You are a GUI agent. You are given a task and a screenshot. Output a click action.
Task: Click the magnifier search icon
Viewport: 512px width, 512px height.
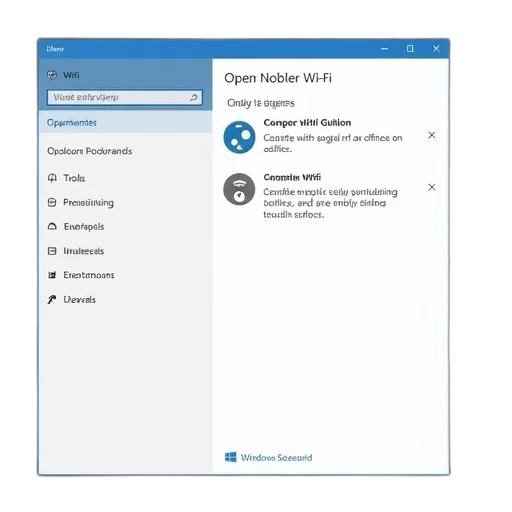click(194, 97)
